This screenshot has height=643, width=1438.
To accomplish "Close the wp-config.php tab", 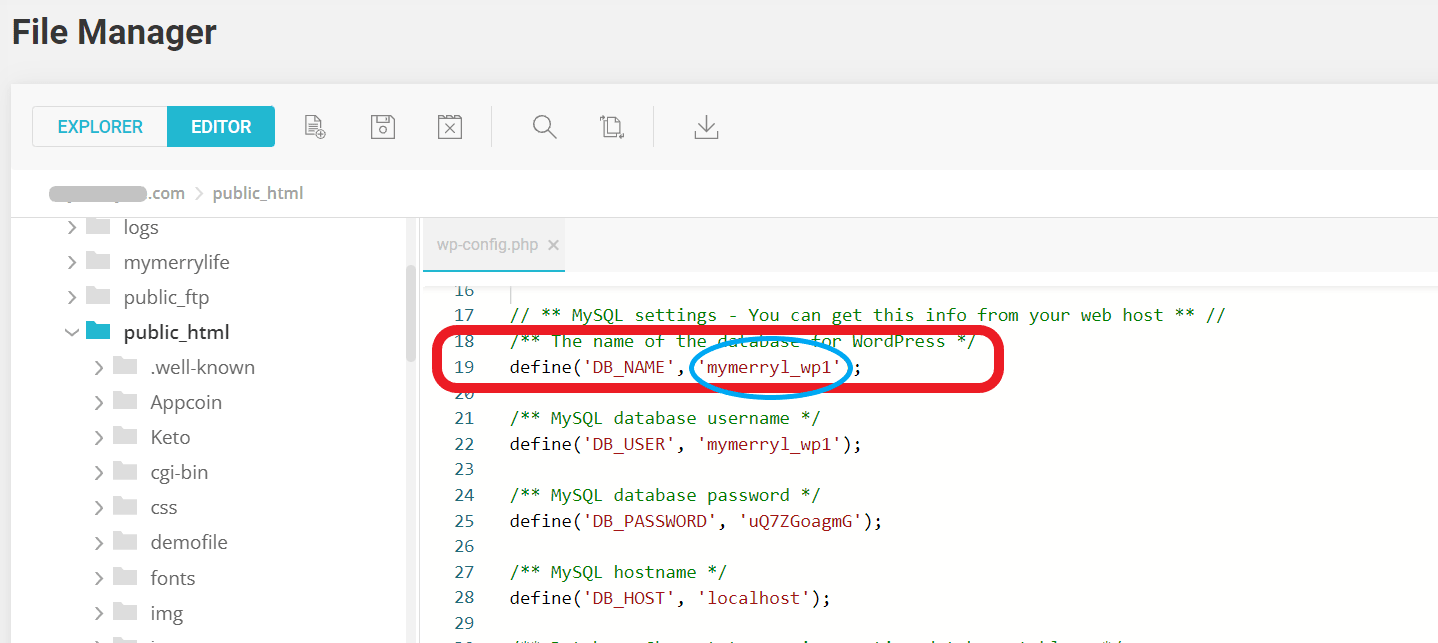I will click(x=554, y=245).
